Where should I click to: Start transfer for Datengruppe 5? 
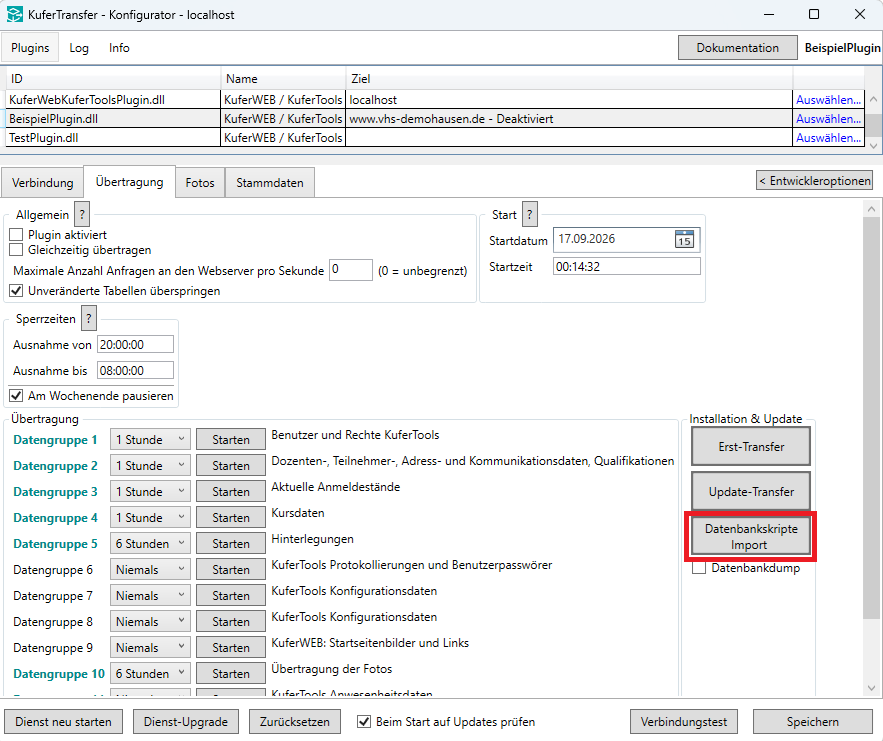tap(231, 543)
